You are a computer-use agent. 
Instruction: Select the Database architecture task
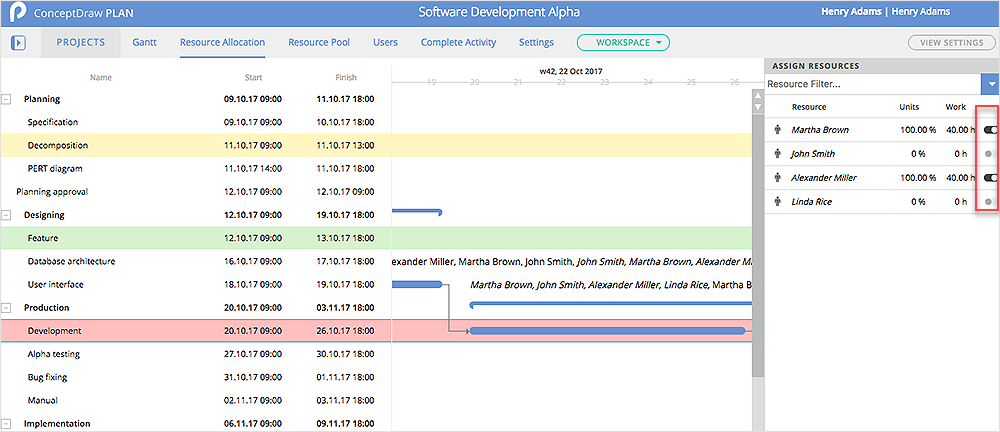pyautogui.click(x=71, y=261)
